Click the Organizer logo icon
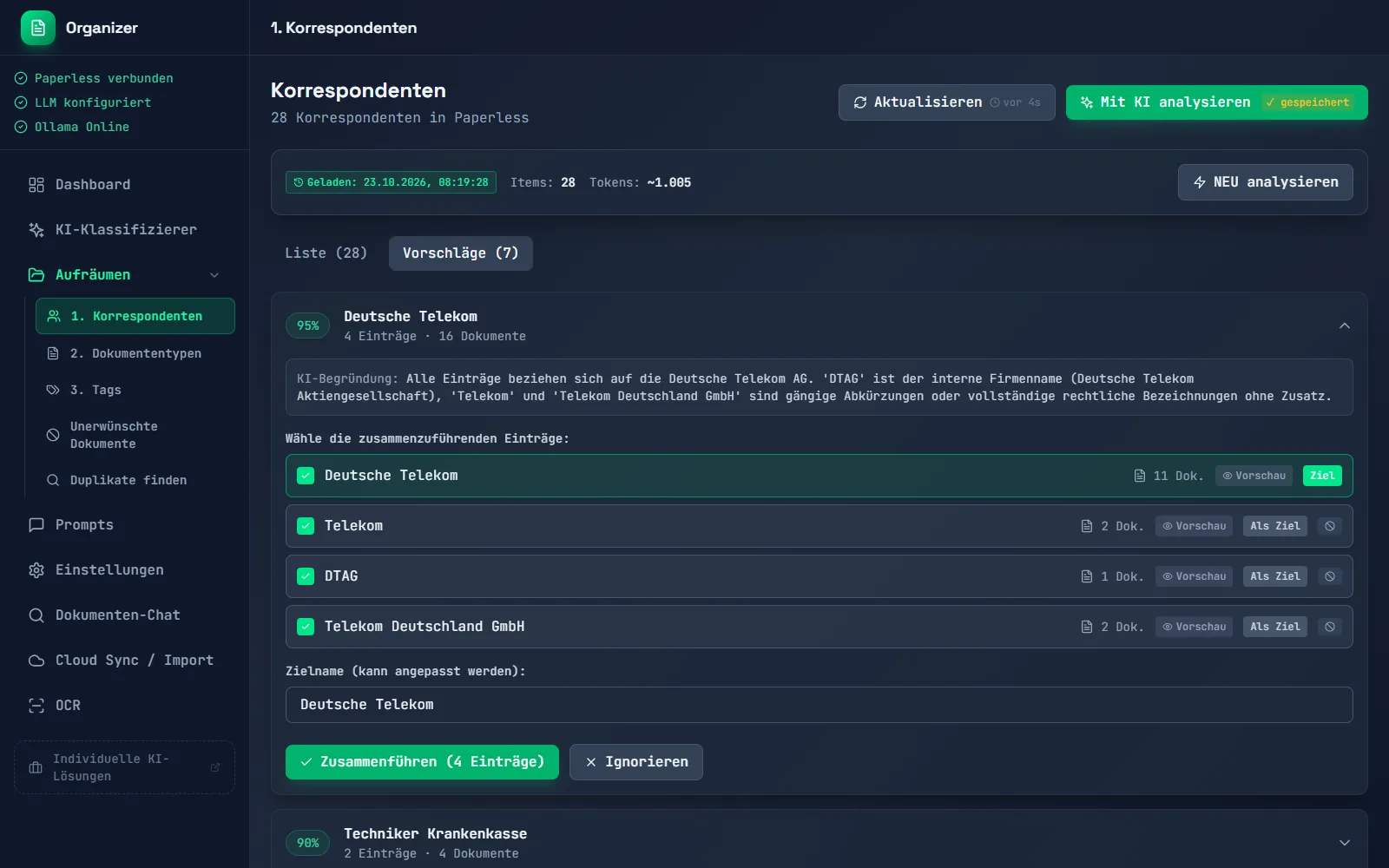Viewport: 1389px width, 868px height. [x=38, y=28]
